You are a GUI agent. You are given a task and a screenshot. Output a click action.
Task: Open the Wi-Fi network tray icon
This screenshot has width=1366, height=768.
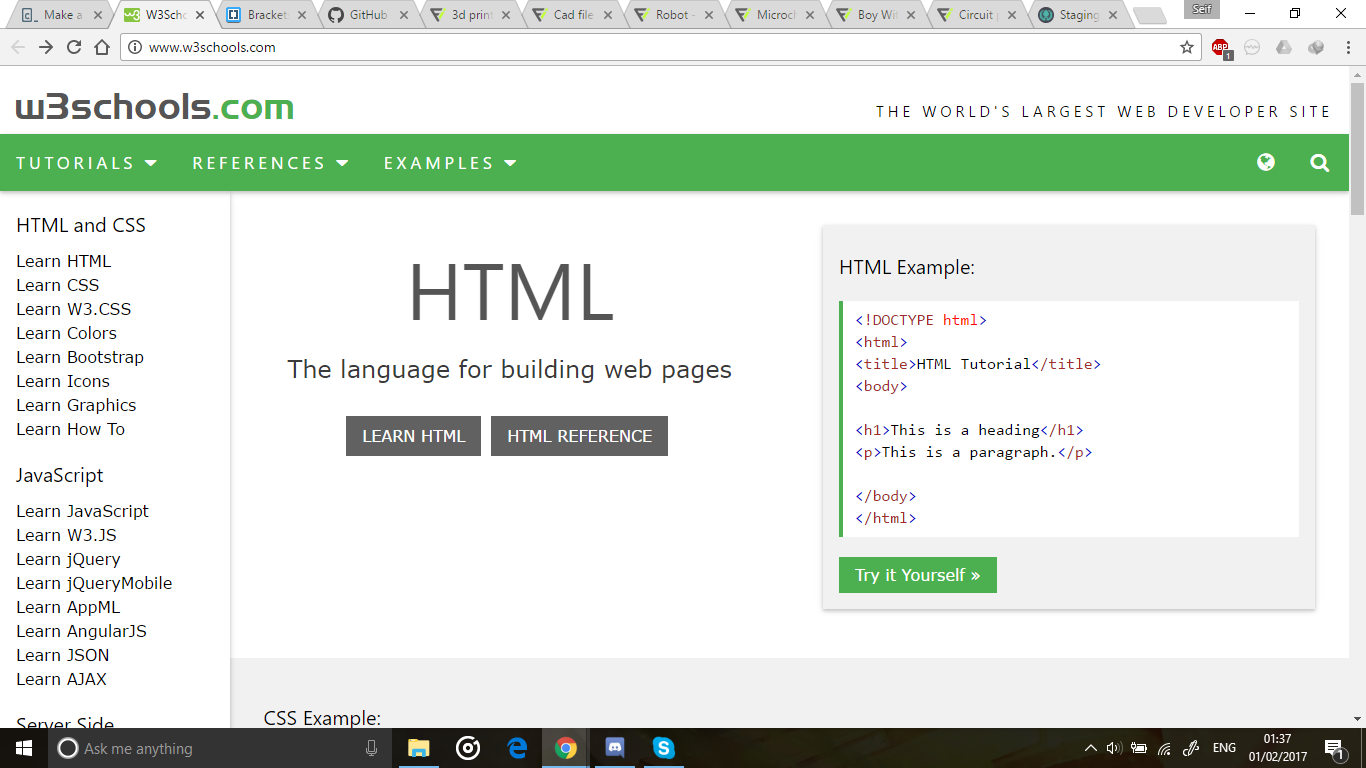click(x=1164, y=748)
